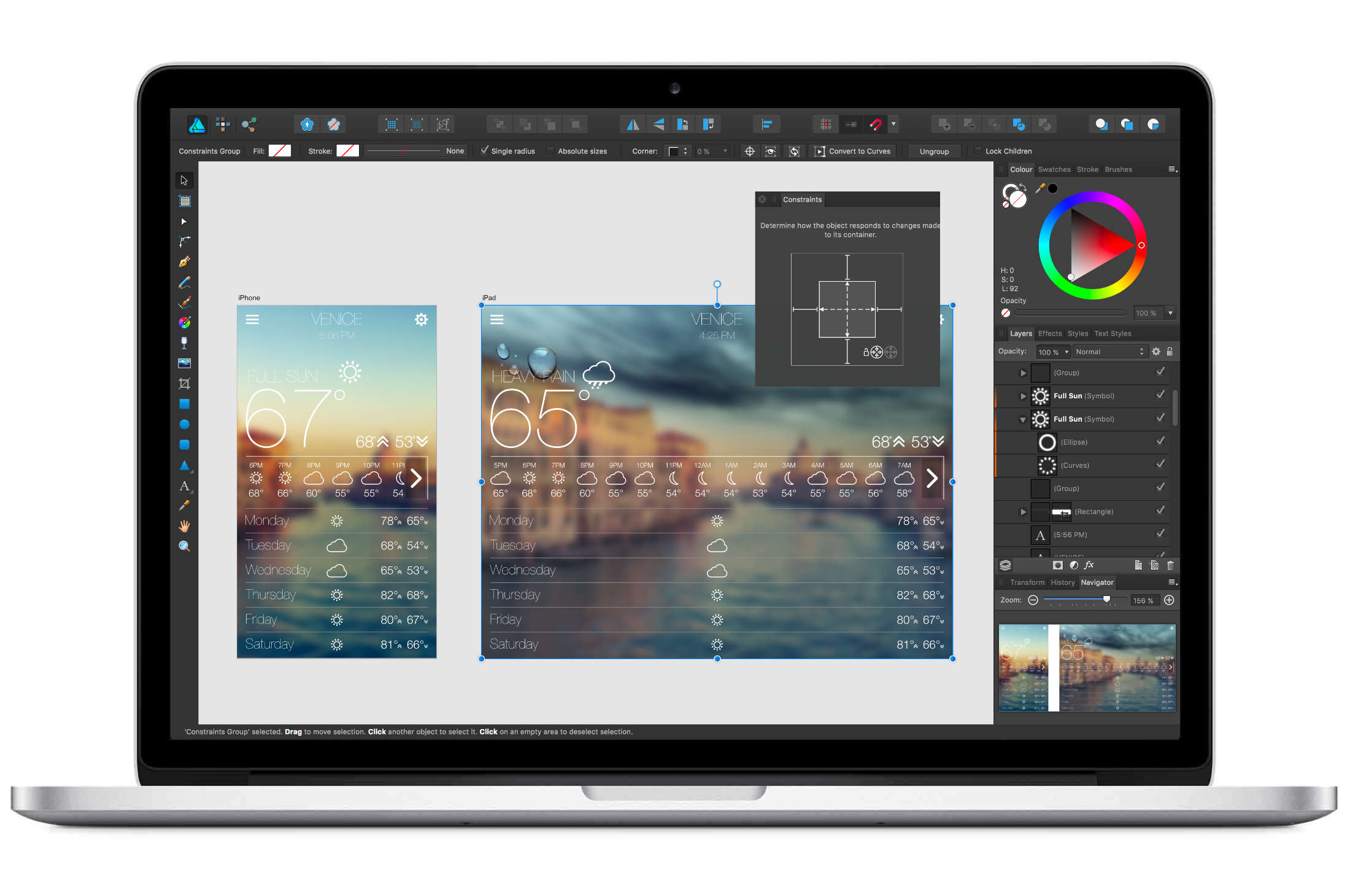The width and height of the screenshot is (1350, 896).
Task: Select the View hand tool
Action: point(184,526)
